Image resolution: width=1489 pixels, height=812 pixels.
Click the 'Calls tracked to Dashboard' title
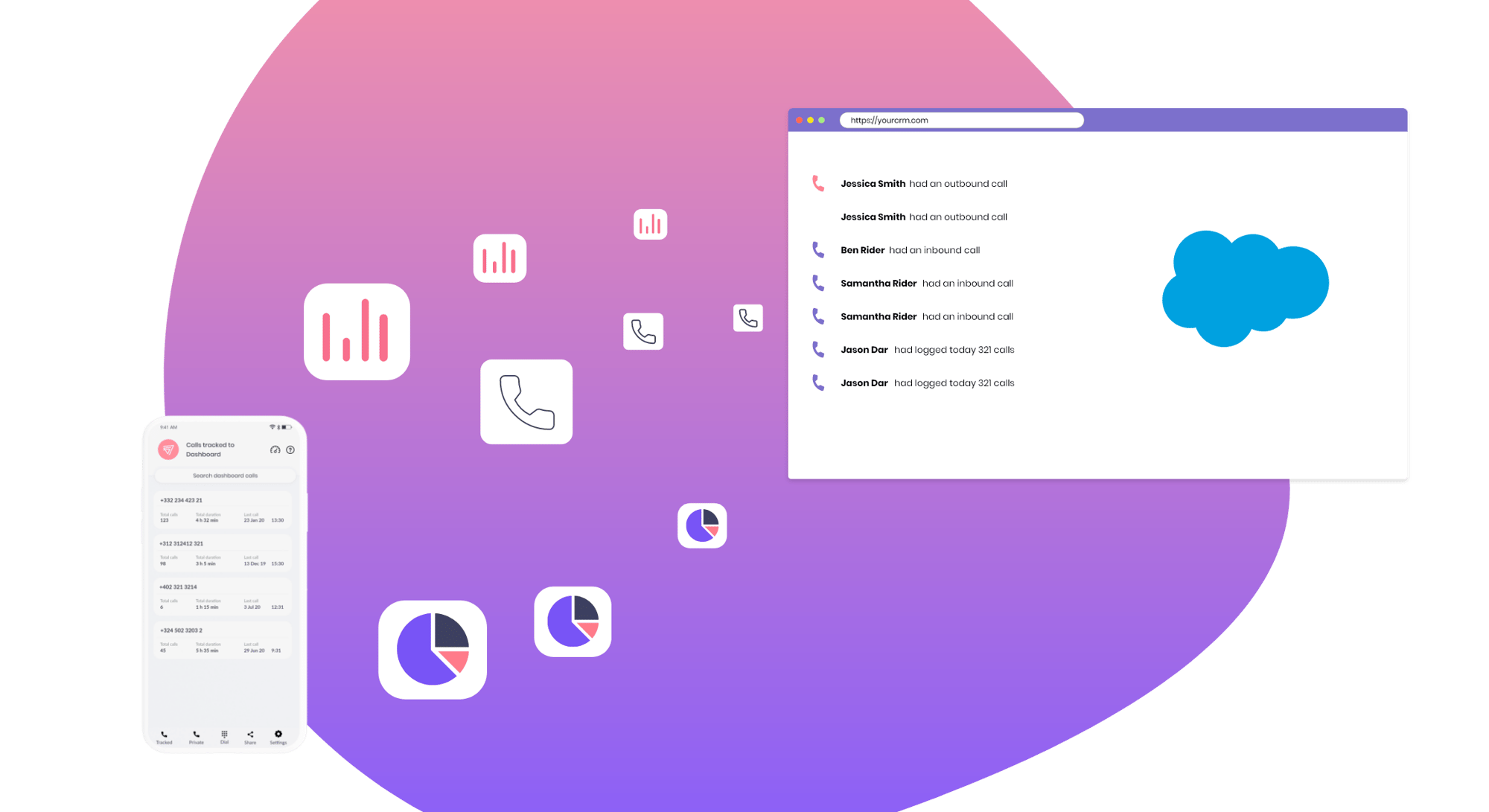click(210, 450)
